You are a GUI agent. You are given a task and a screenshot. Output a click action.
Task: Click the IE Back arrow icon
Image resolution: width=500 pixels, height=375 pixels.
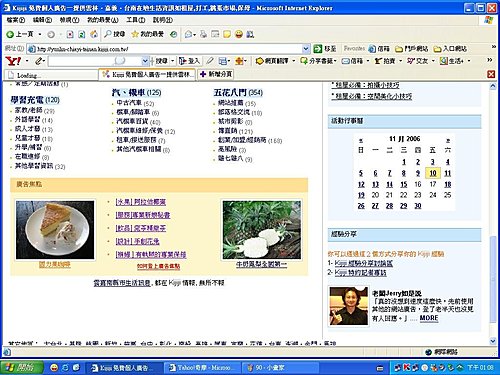coord(10,34)
